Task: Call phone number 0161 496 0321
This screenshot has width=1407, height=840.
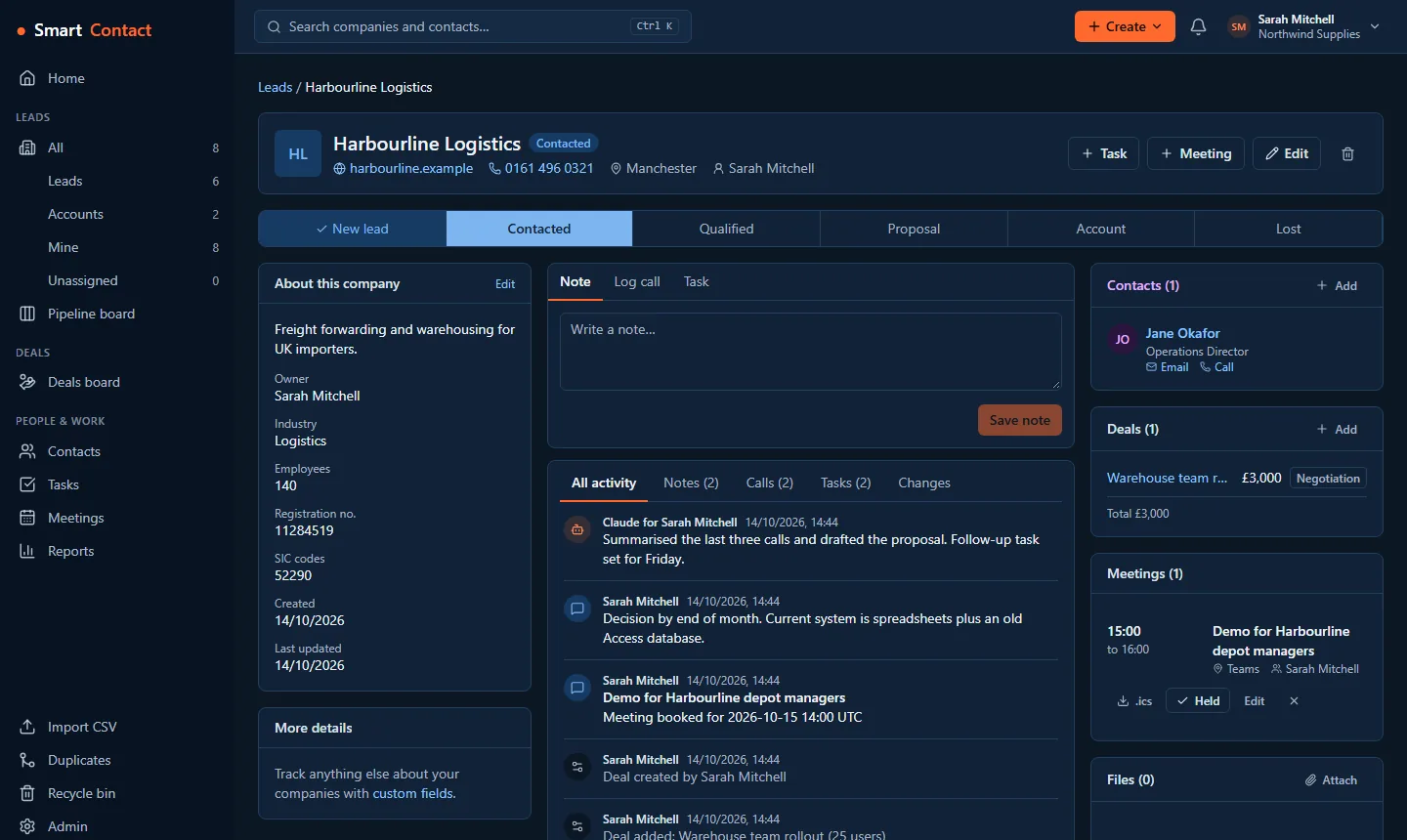Action: 541,168
